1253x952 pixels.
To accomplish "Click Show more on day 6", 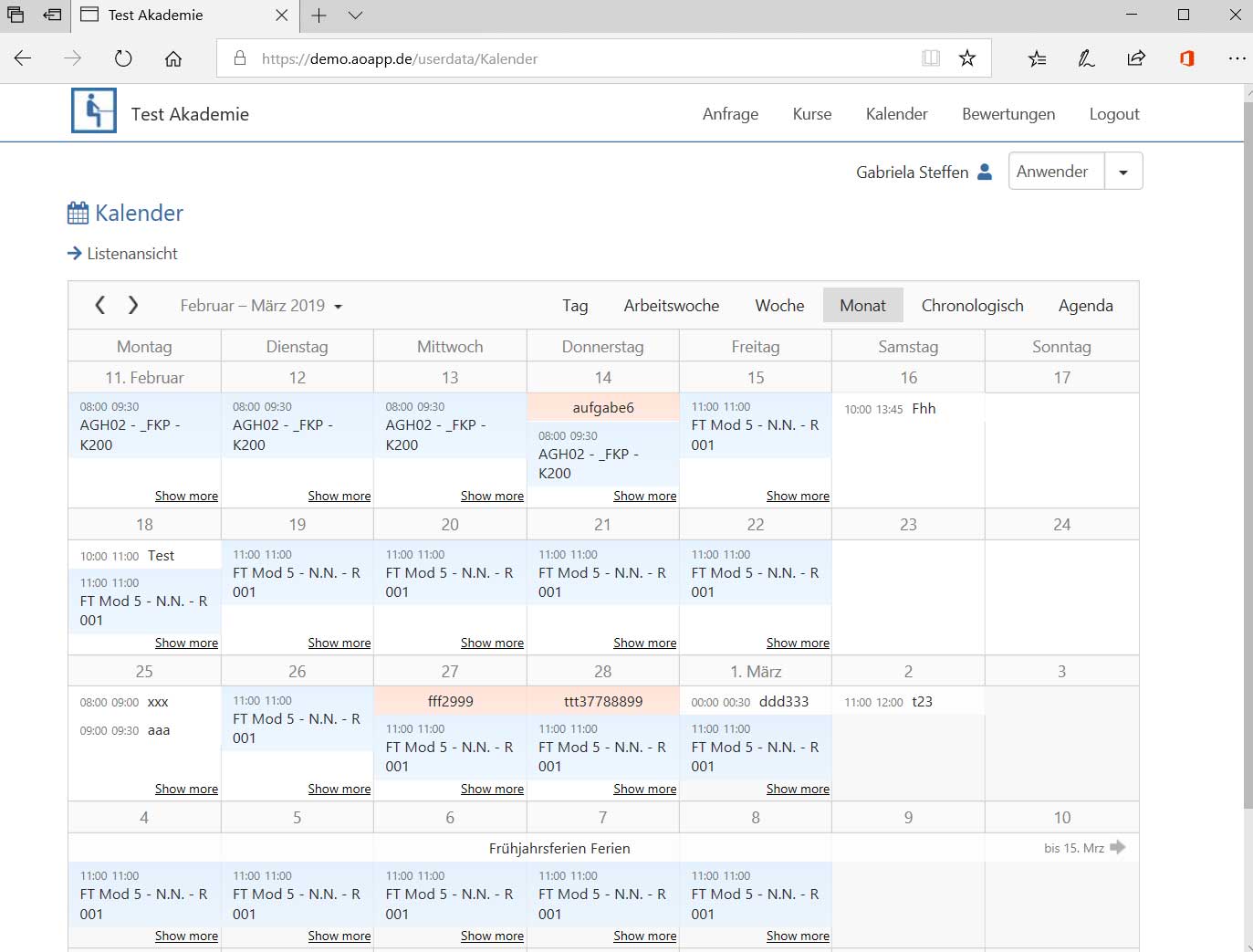I will (492, 936).
